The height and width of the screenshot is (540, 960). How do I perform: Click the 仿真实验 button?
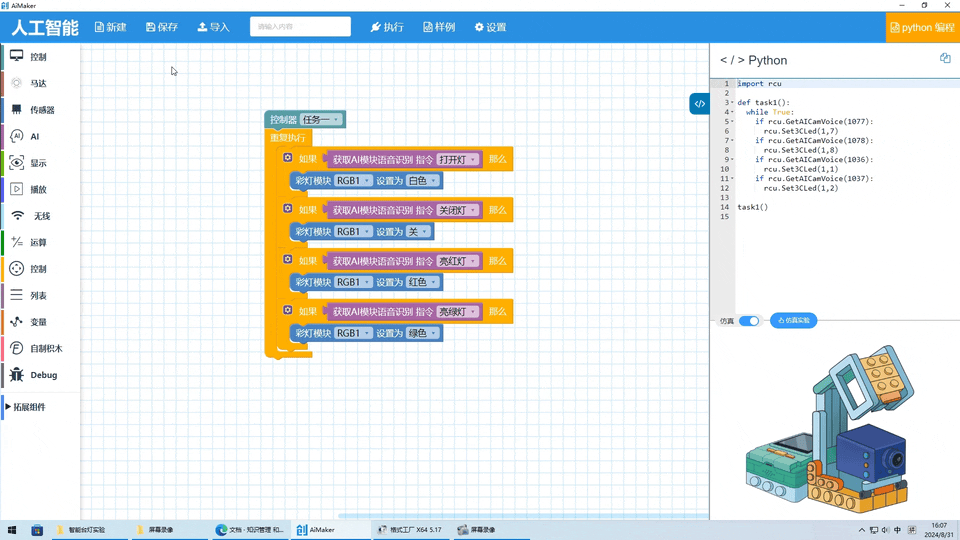click(x=793, y=321)
